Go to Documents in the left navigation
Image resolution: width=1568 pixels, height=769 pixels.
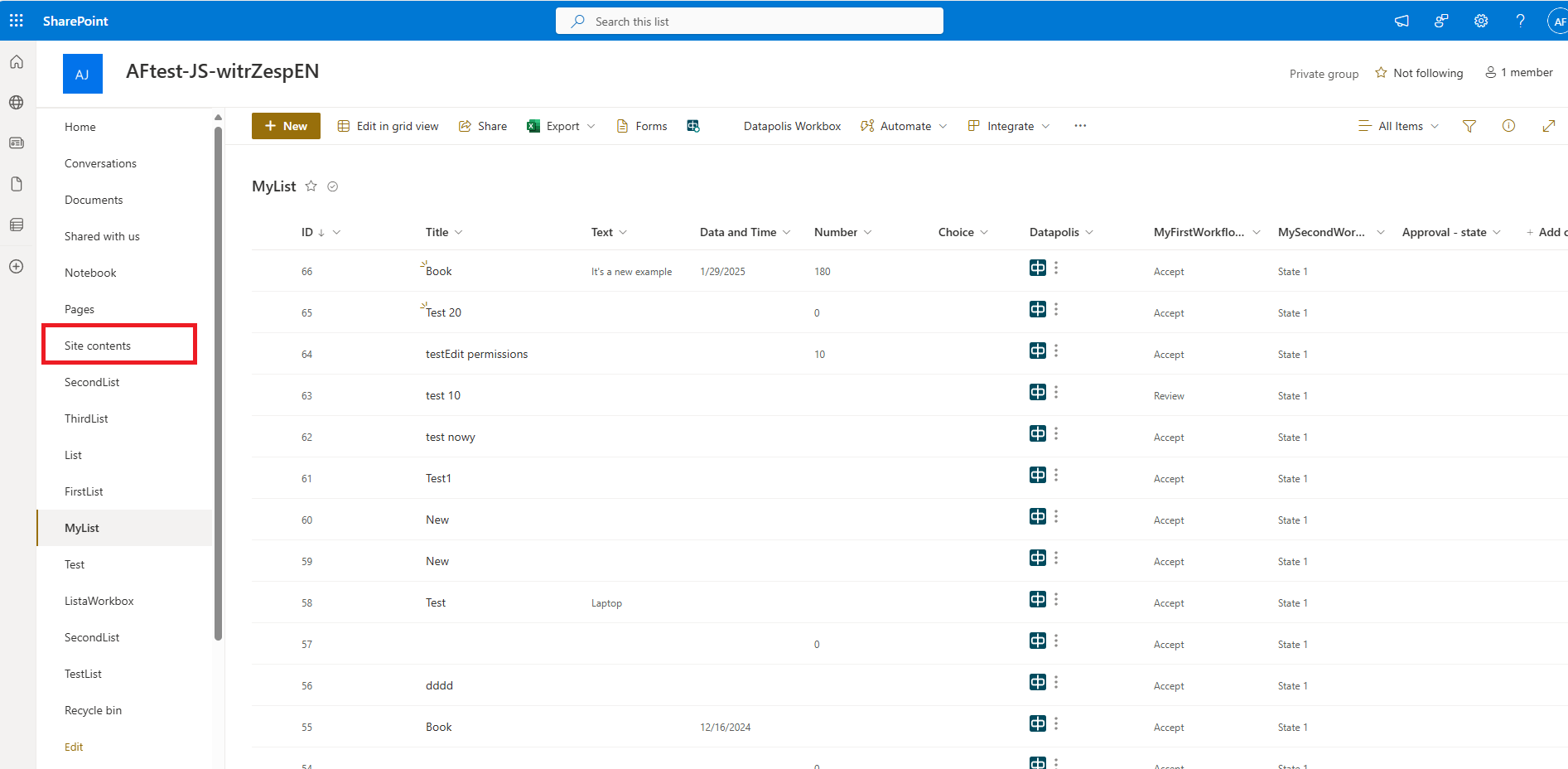[94, 200]
